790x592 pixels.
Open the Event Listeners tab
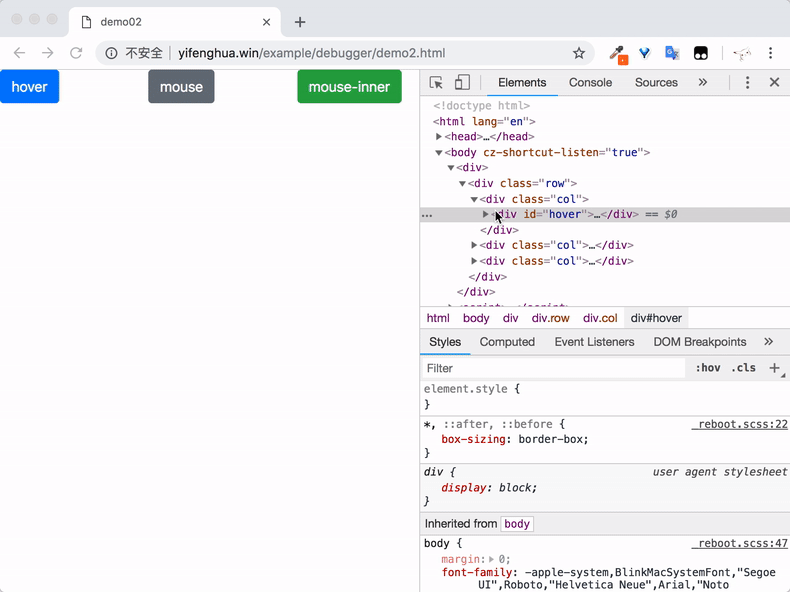(x=595, y=342)
